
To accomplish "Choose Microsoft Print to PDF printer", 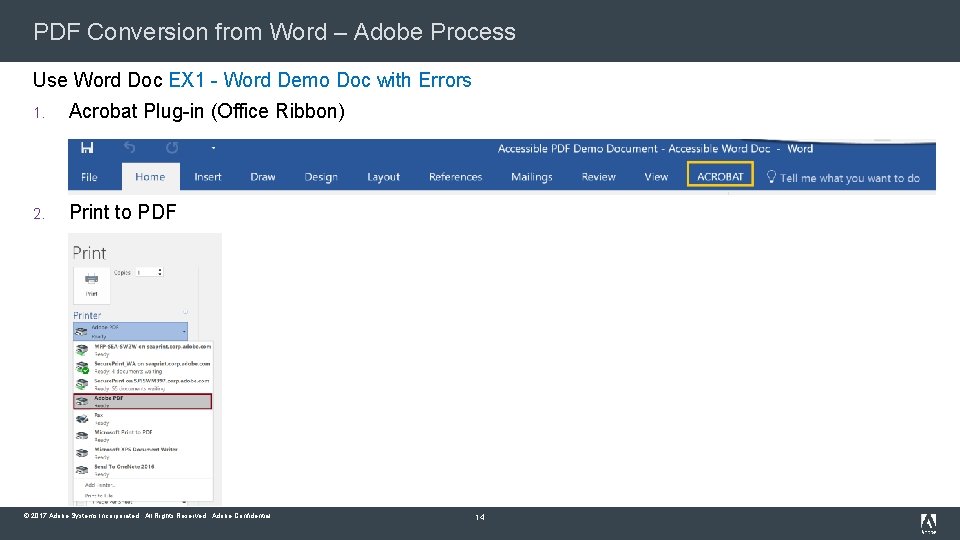I will click(x=143, y=436).
